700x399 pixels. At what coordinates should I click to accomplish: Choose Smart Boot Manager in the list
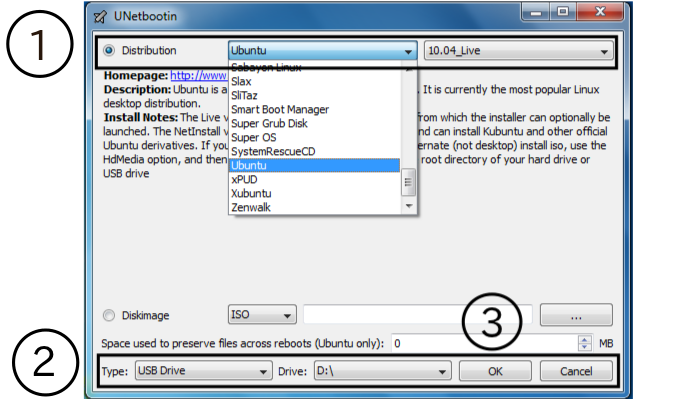pyautogui.click(x=280, y=110)
